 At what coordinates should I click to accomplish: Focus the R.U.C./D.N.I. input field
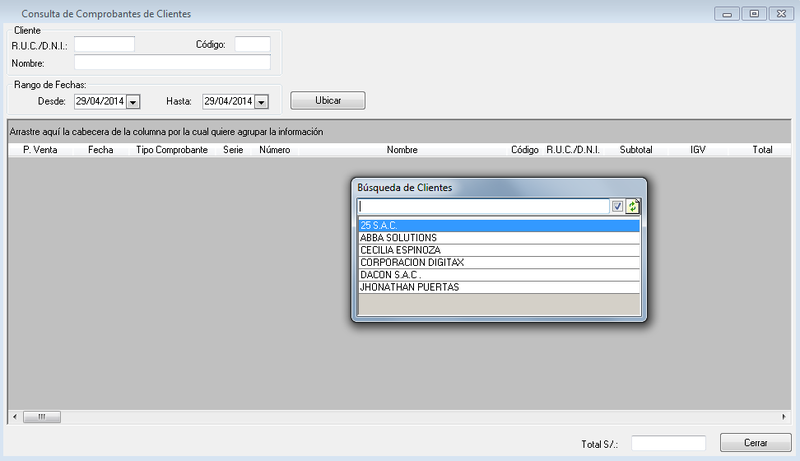(104, 44)
